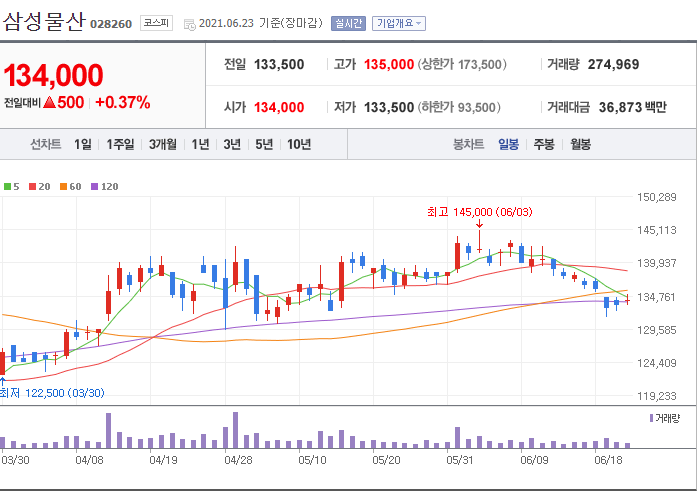
Task: Click the 124,409 price axis label
Action: point(657,363)
